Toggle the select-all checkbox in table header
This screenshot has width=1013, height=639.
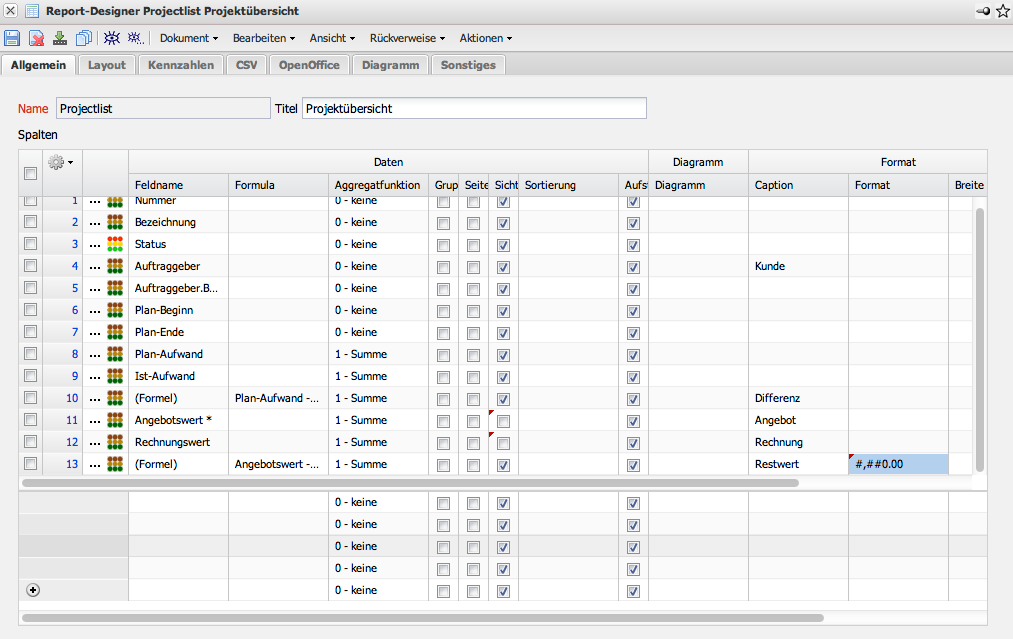click(30, 174)
